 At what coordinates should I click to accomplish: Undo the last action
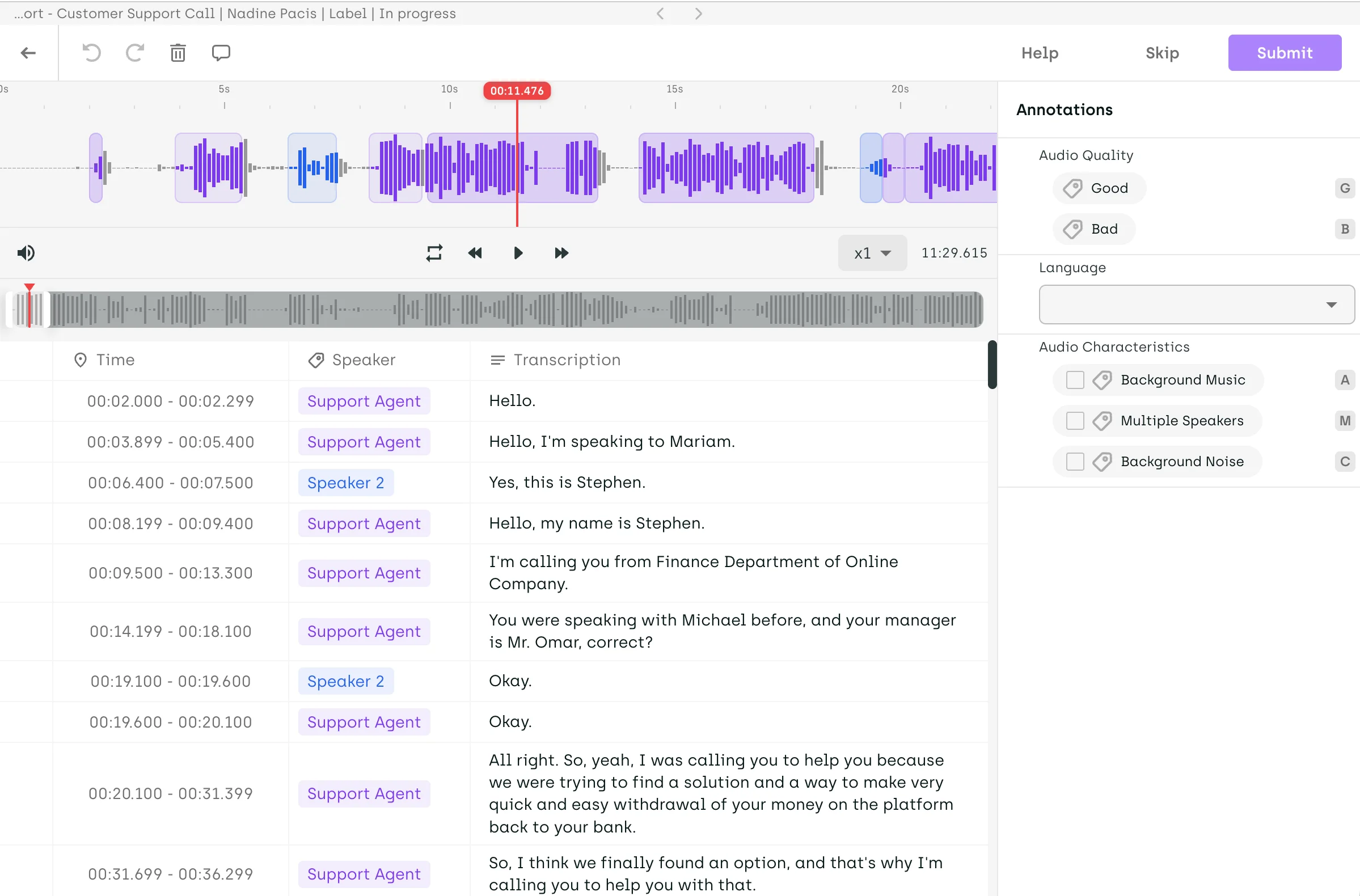coord(91,53)
